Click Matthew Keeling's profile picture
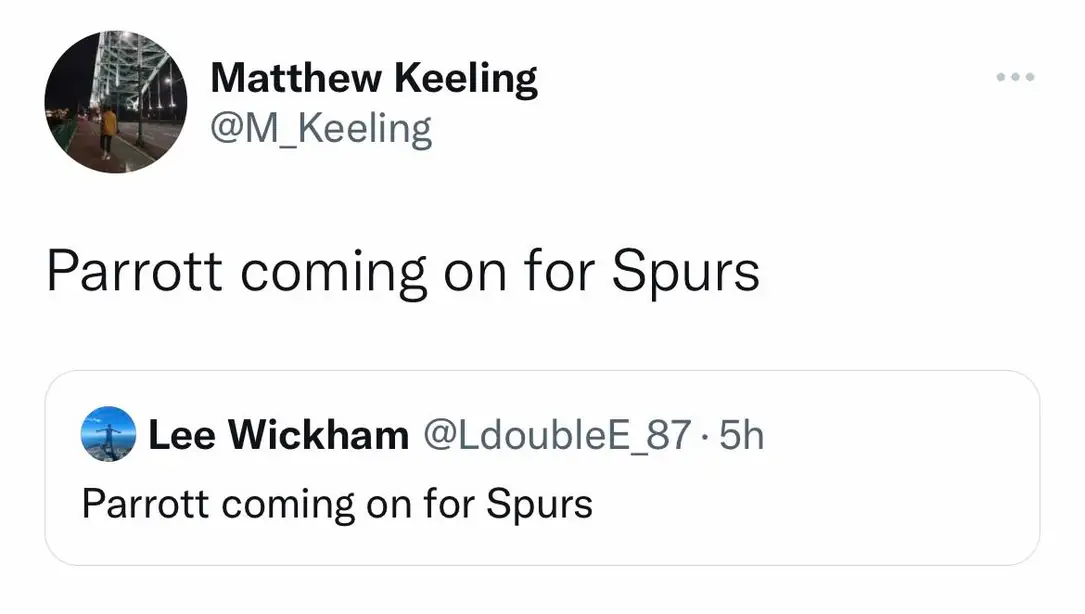1085x614 pixels. click(116, 101)
